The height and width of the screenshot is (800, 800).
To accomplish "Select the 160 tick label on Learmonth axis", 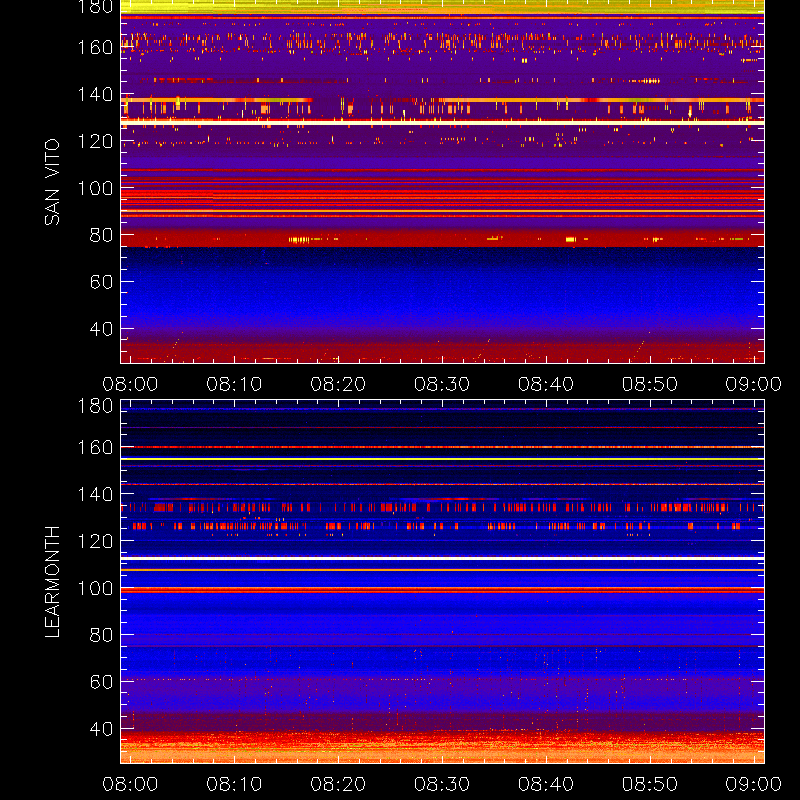I will click(95, 447).
